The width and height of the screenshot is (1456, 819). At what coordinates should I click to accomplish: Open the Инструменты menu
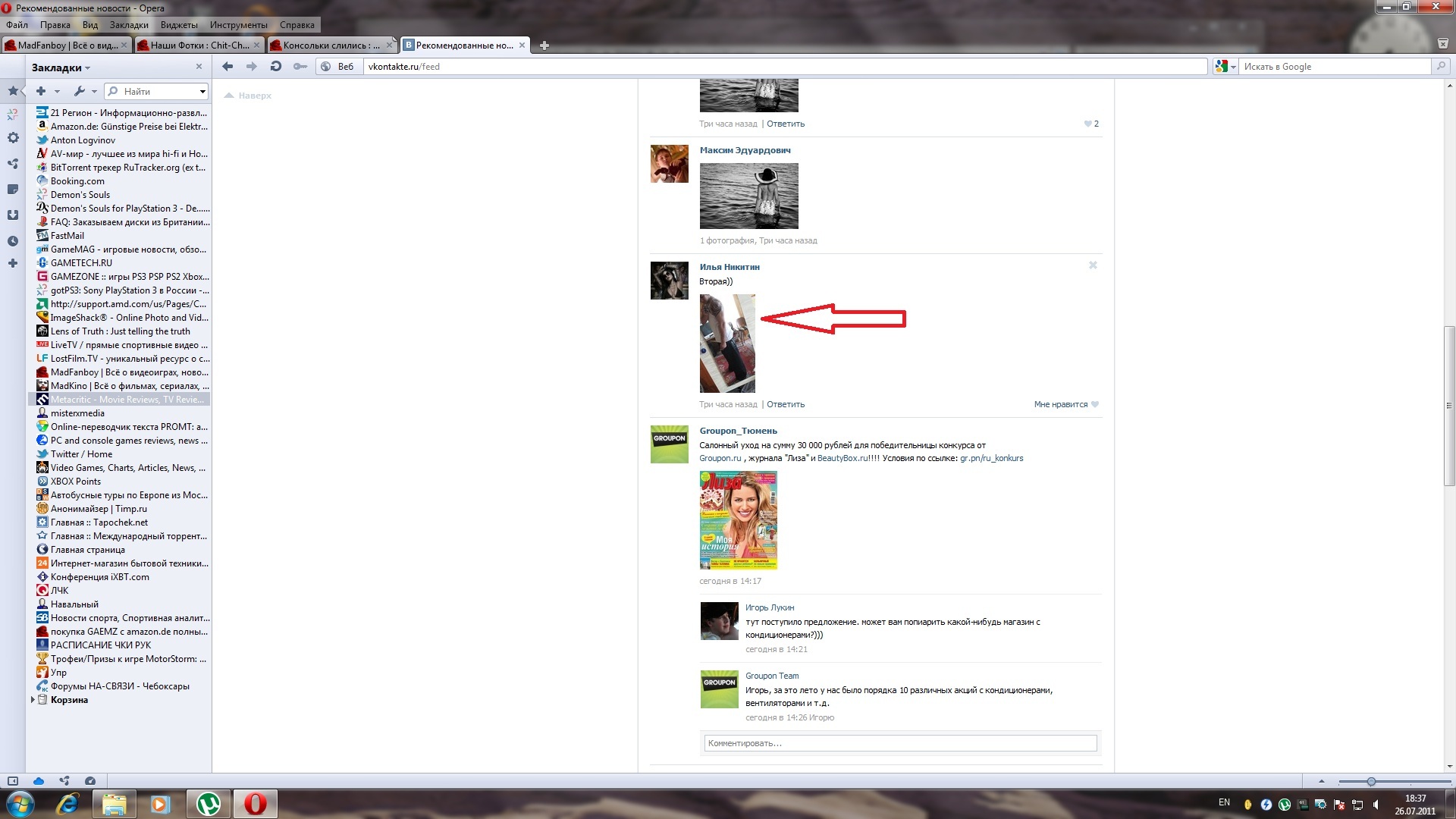pyautogui.click(x=238, y=25)
